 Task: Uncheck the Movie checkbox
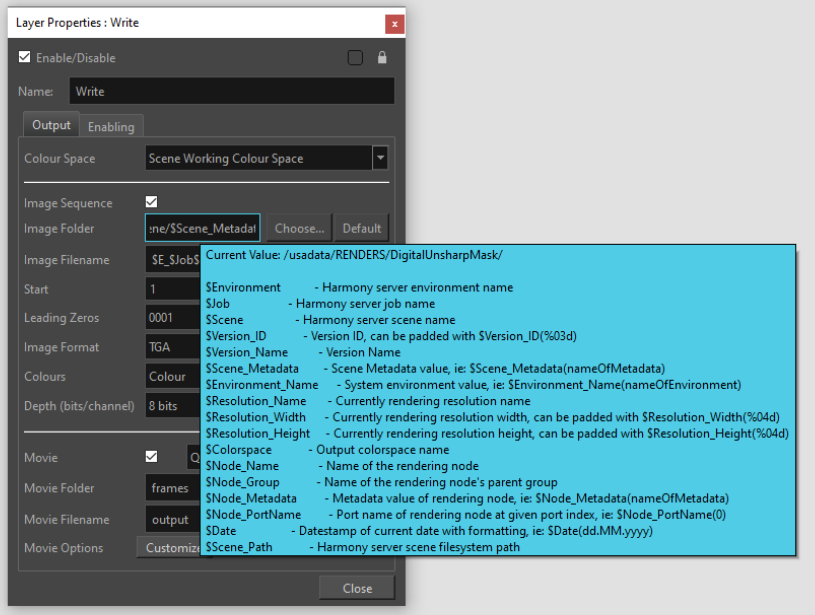click(x=151, y=456)
